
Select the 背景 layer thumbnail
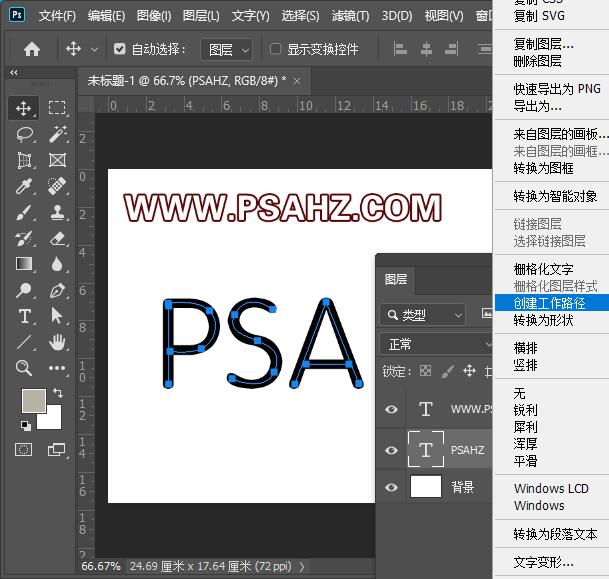click(426, 486)
